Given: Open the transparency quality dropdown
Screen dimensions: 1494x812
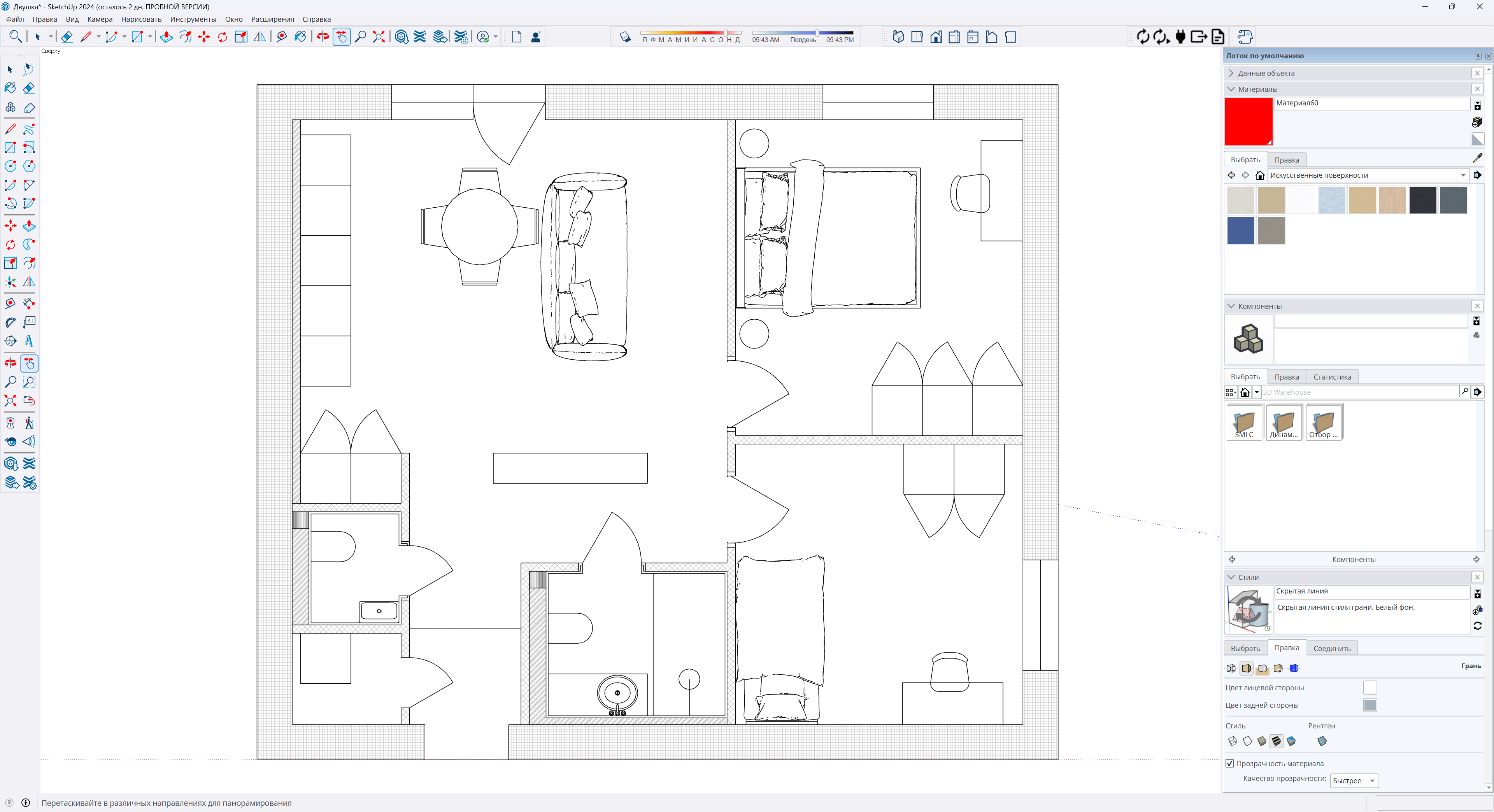Looking at the screenshot, I should click(x=1354, y=781).
